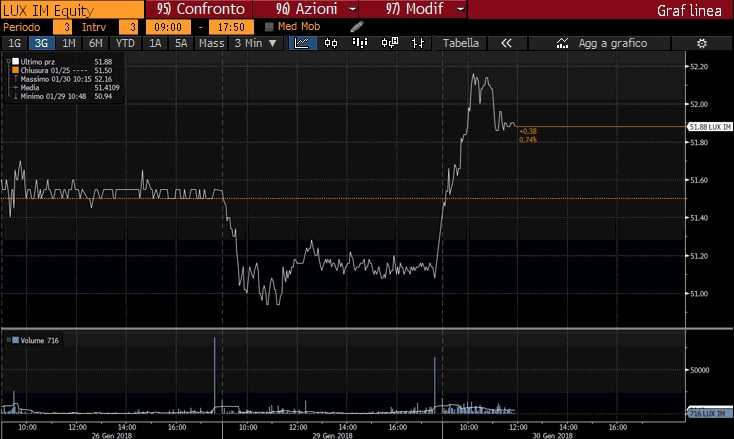
Task: Click the Chiusura orange legend swatch
Action: pyautogui.click(x=15, y=70)
